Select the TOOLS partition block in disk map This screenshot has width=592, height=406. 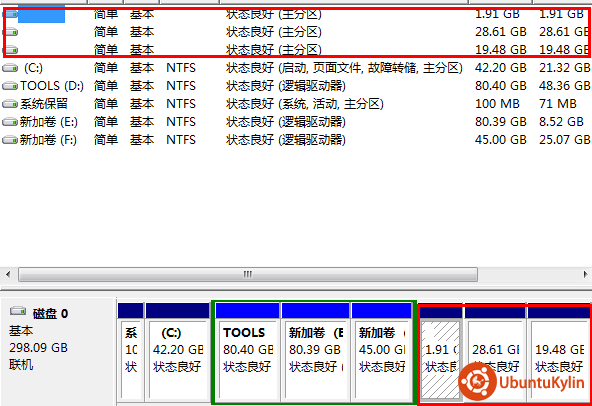click(247, 351)
